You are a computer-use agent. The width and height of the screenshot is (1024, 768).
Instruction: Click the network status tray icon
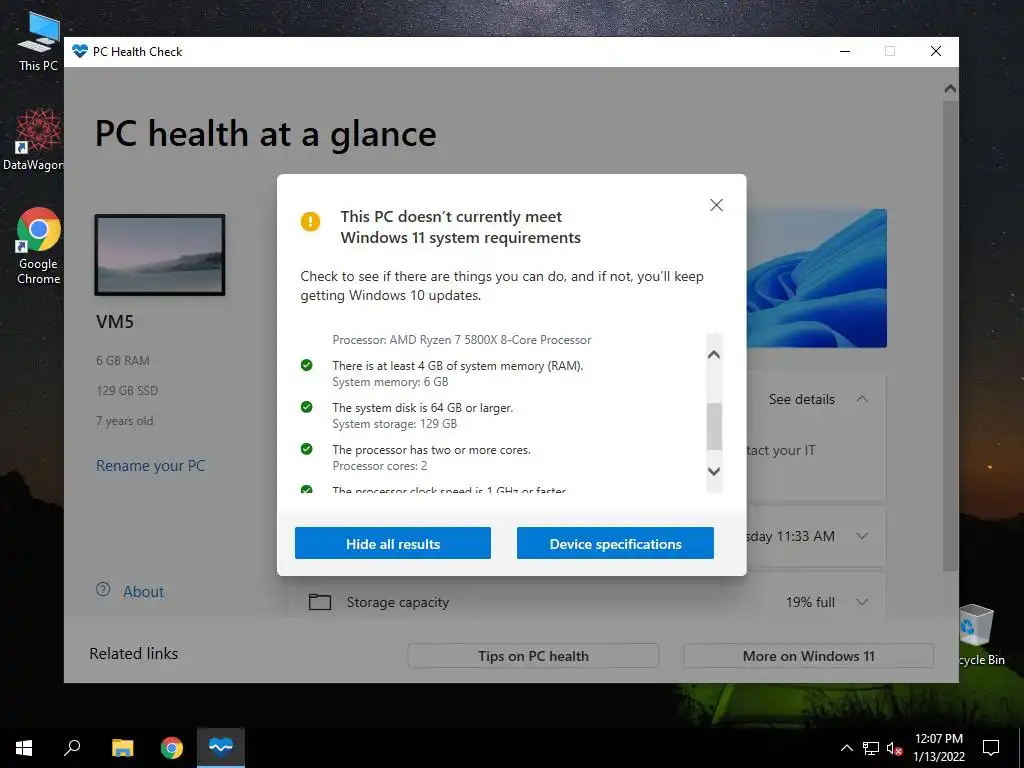pos(871,748)
